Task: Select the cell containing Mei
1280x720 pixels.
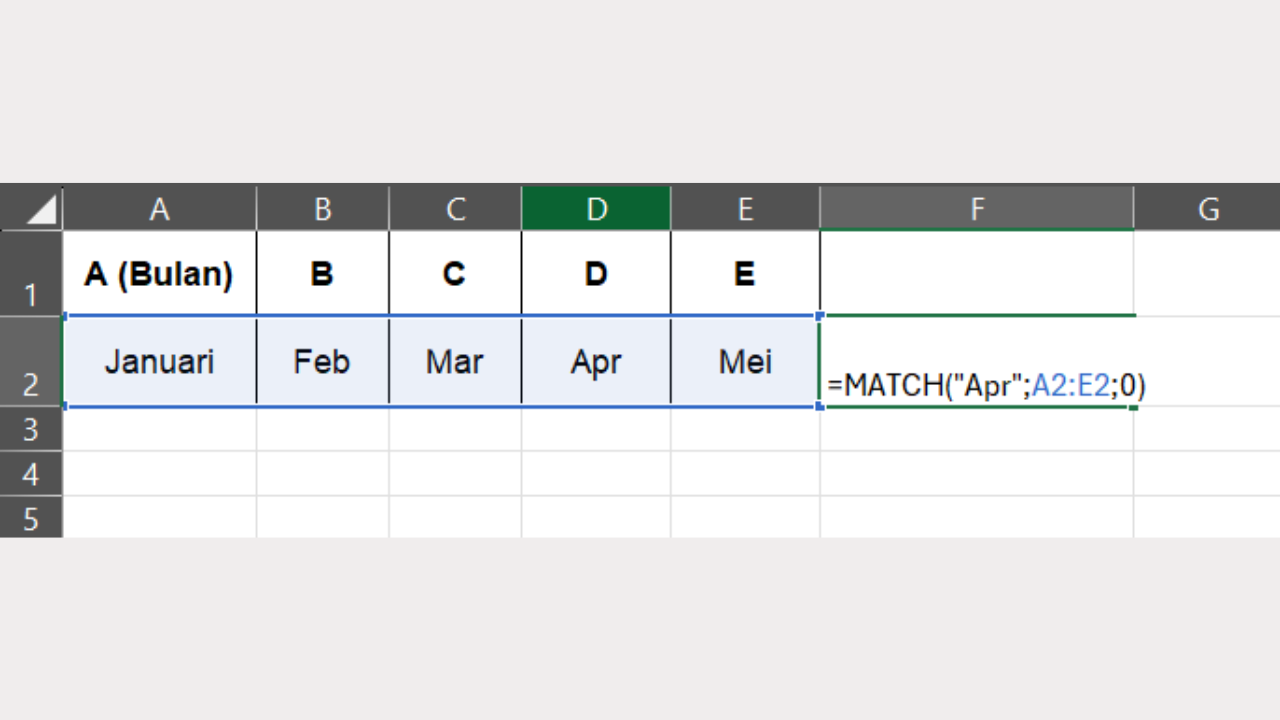Action: (x=744, y=362)
